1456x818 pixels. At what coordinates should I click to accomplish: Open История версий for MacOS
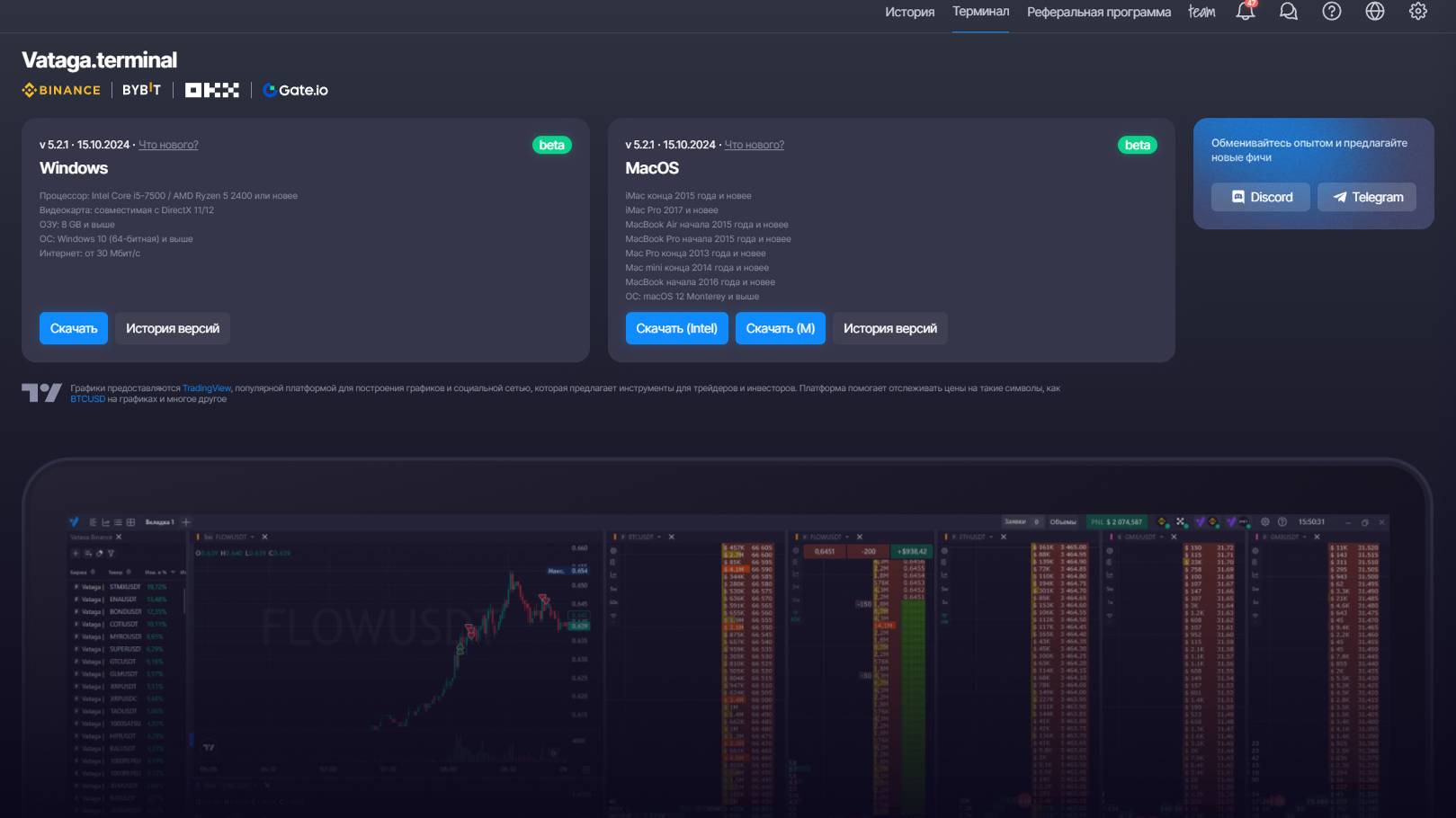(x=890, y=328)
